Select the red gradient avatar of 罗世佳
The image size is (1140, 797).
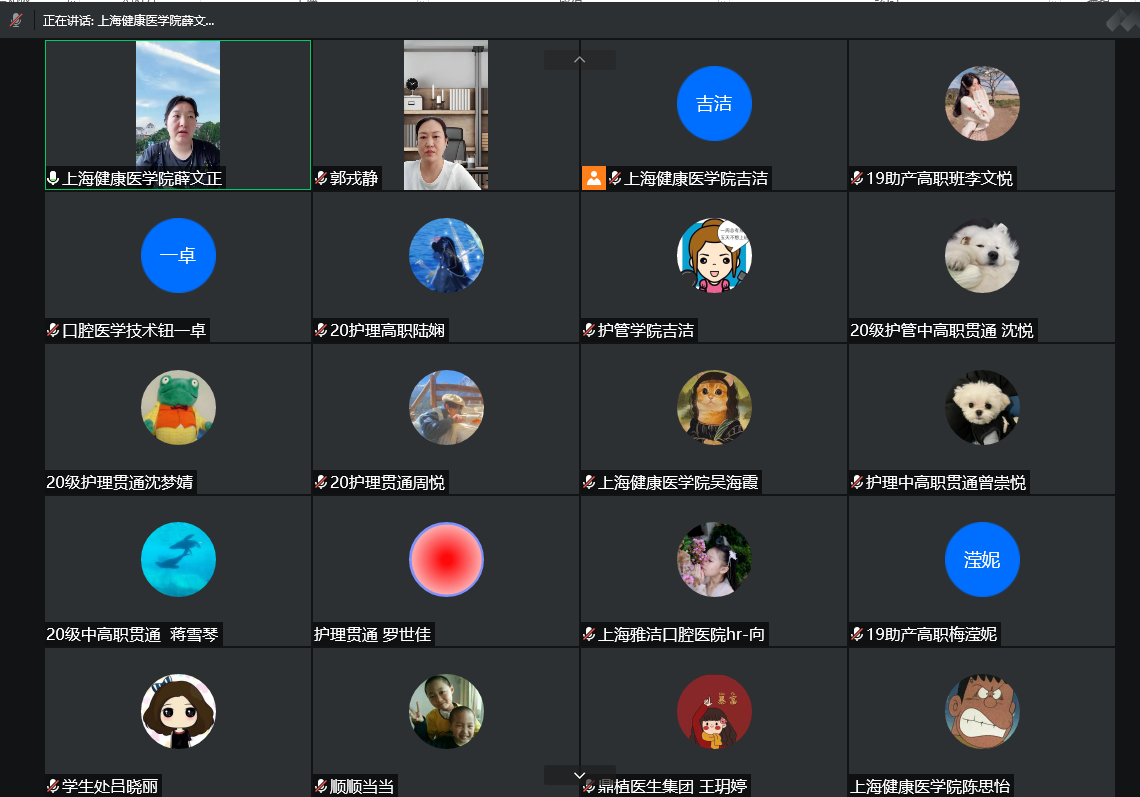(446, 559)
